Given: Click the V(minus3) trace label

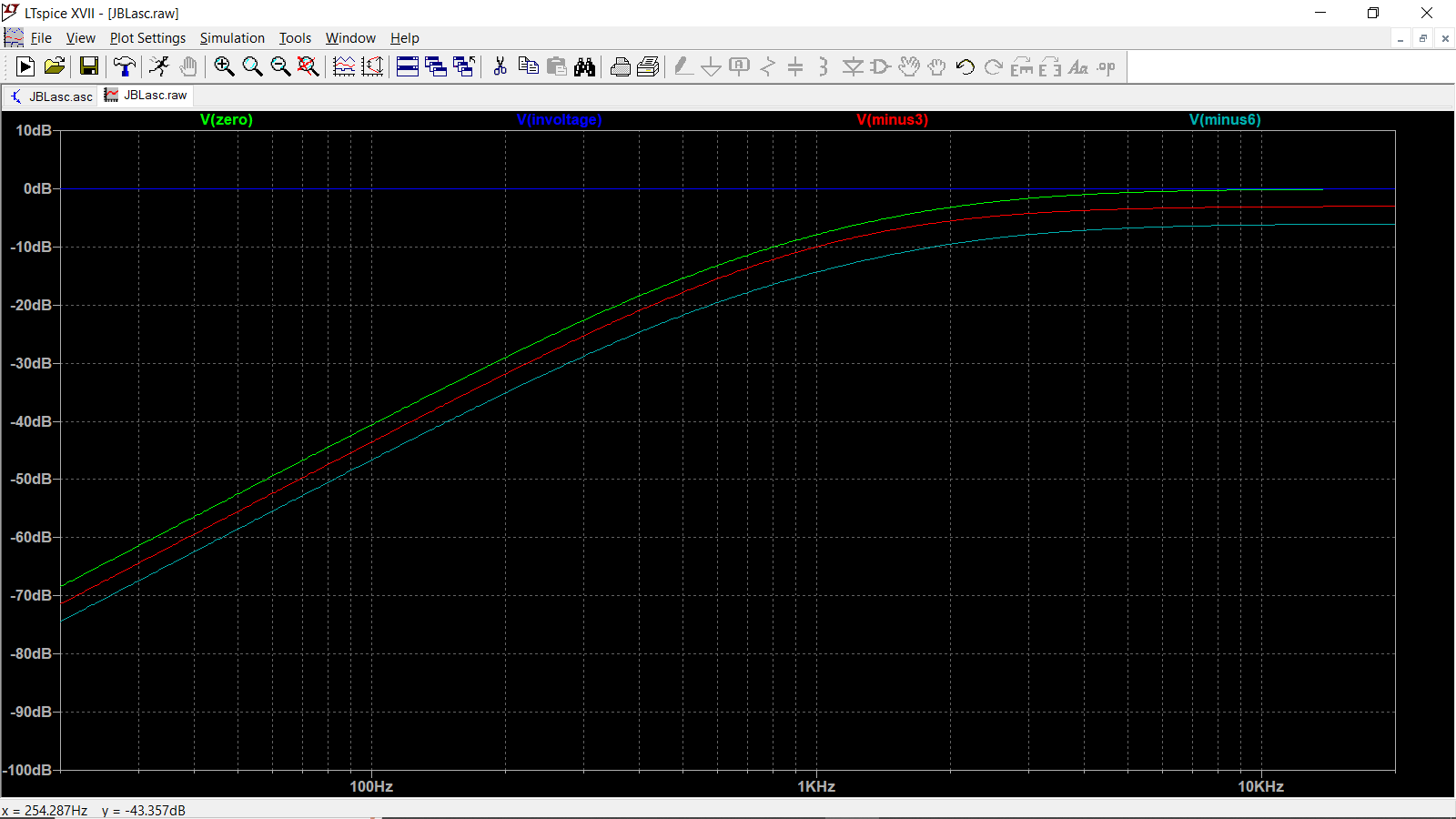Looking at the screenshot, I should [893, 120].
